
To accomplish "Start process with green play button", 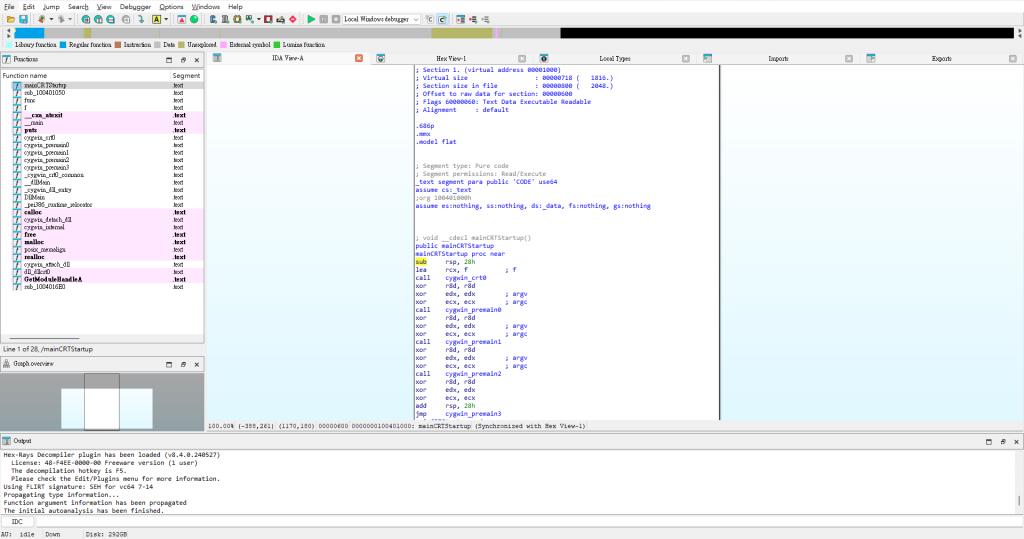I will (x=311, y=20).
